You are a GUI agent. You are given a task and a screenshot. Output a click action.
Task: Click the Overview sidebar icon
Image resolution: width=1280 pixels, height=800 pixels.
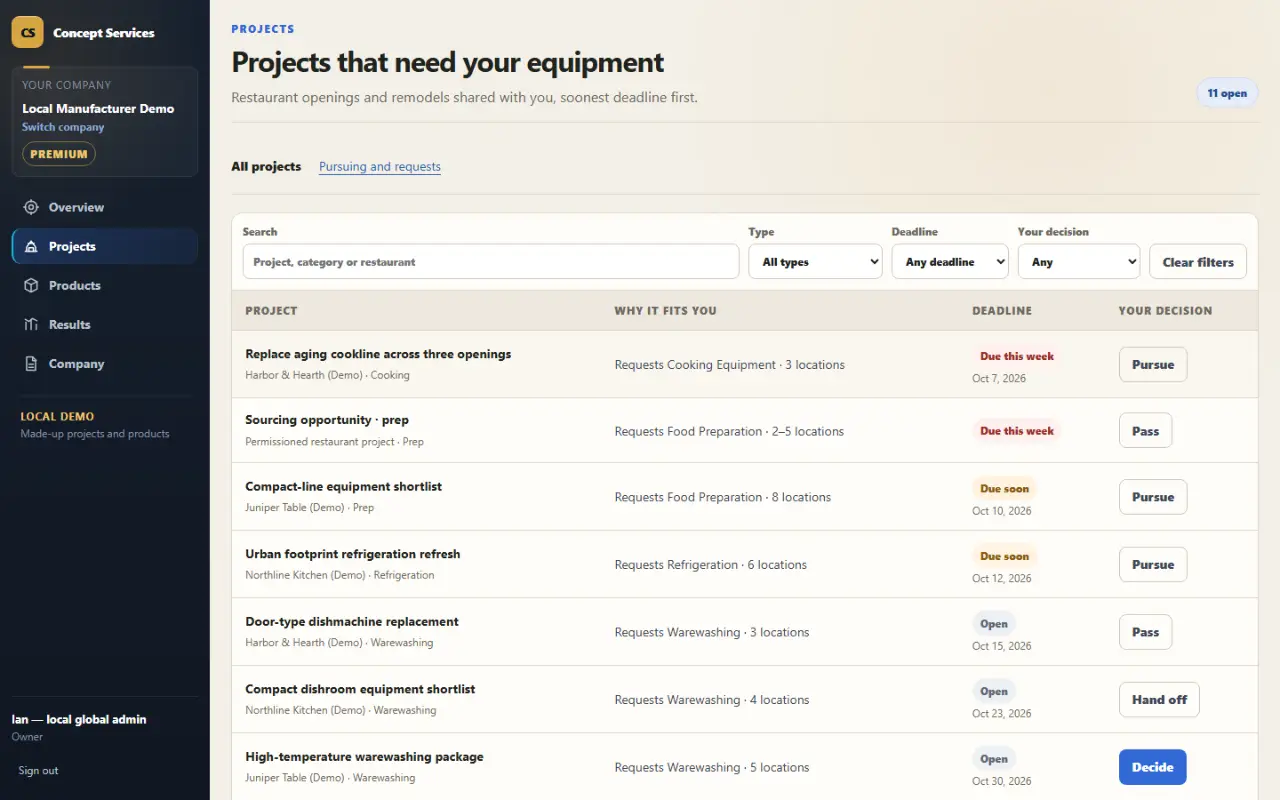(31, 207)
